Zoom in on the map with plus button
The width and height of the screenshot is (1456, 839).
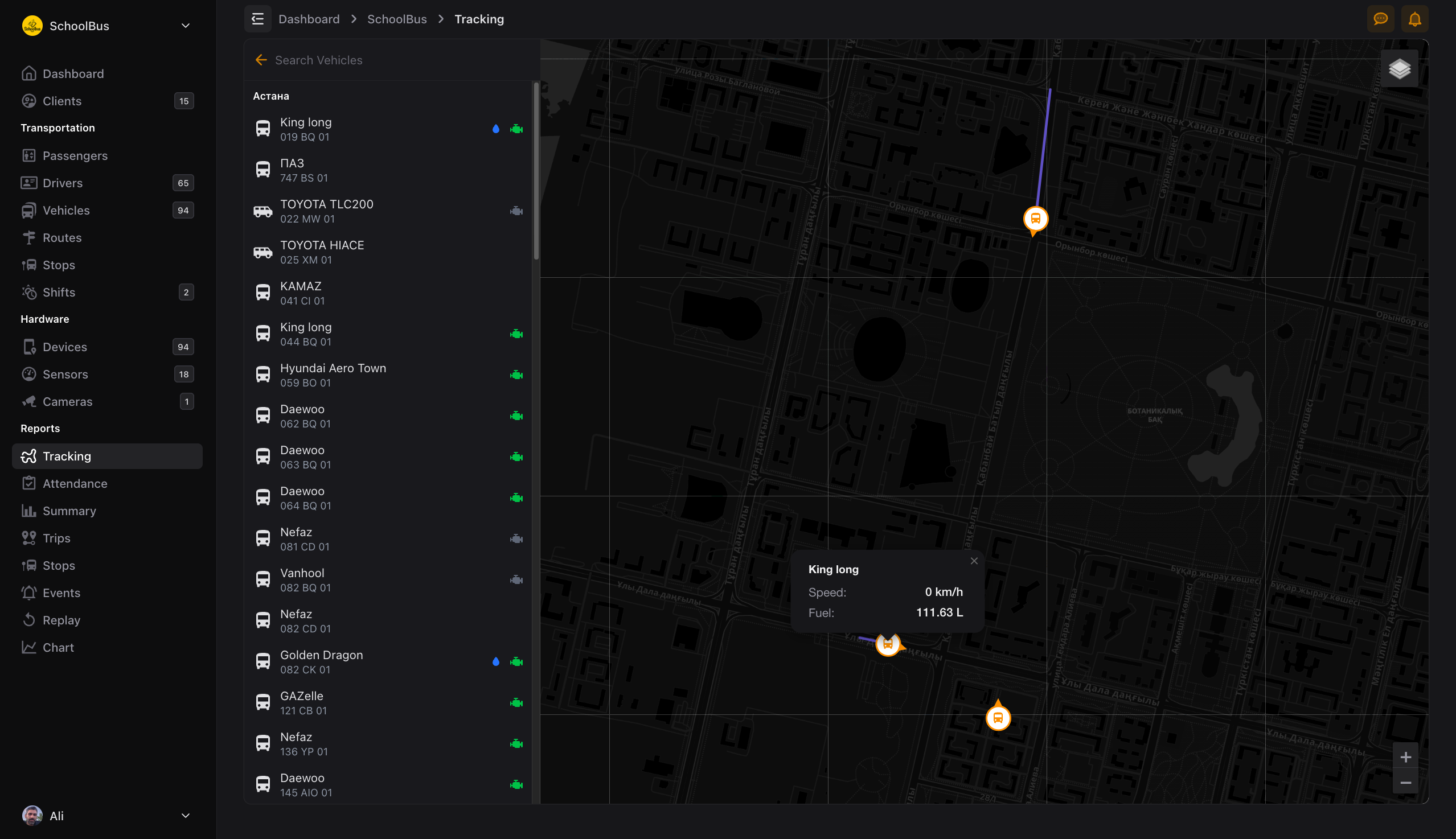[1406, 756]
